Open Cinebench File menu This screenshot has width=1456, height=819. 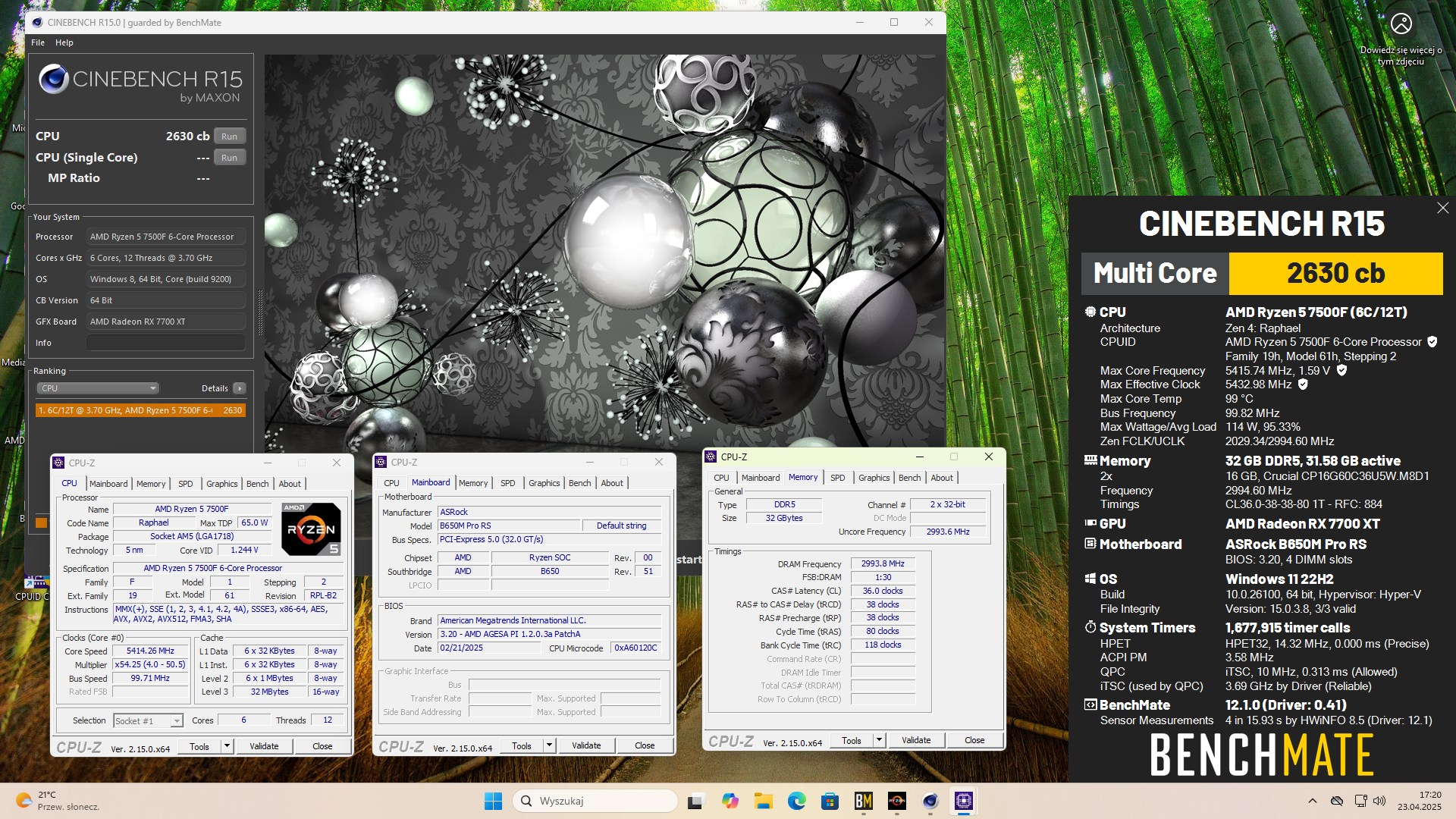[x=38, y=42]
